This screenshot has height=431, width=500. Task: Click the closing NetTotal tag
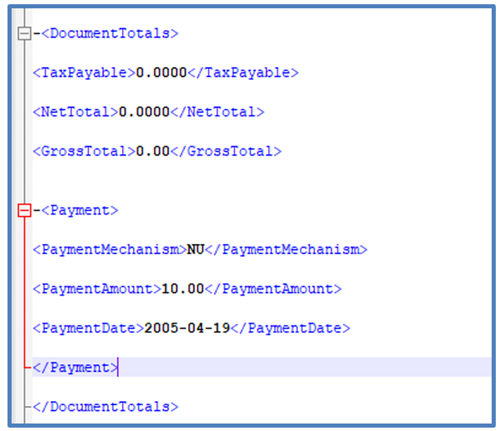(x=218, y=112)
